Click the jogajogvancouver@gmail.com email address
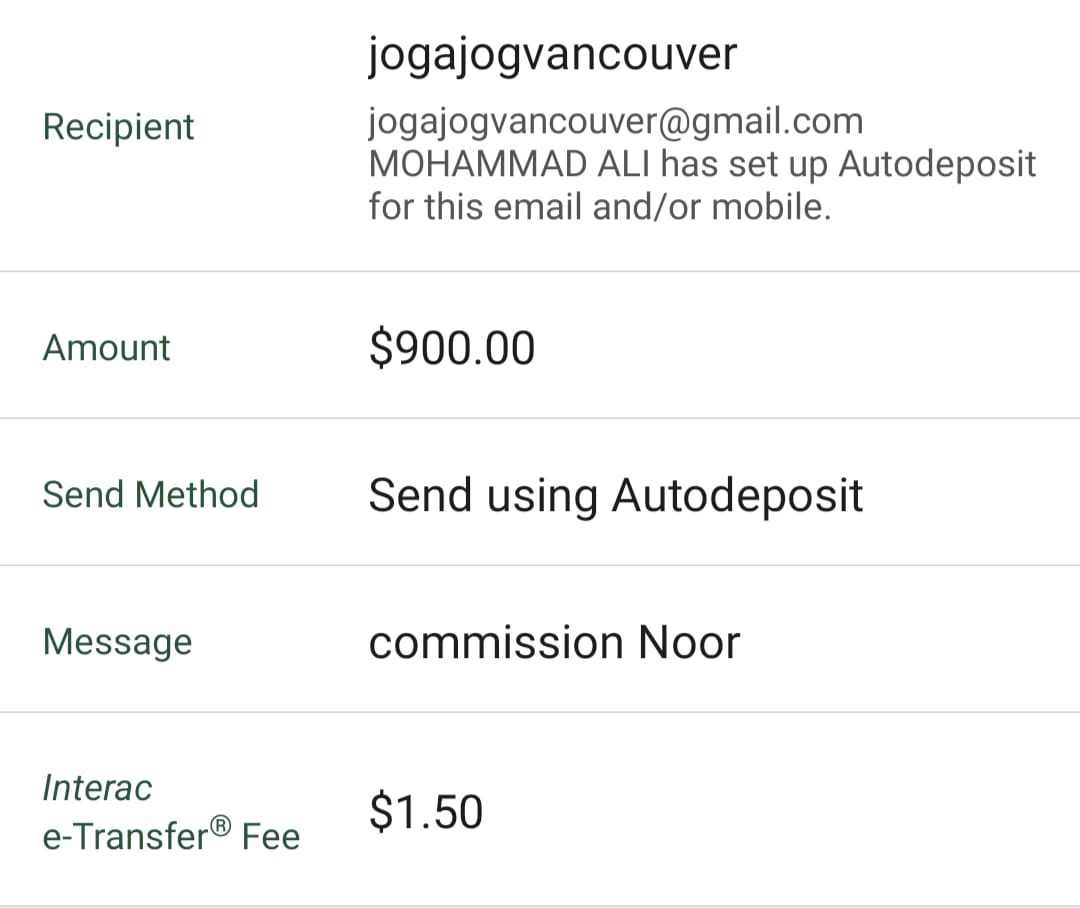Viewport: 1080px width, 908px height. (x=615, y=123)
